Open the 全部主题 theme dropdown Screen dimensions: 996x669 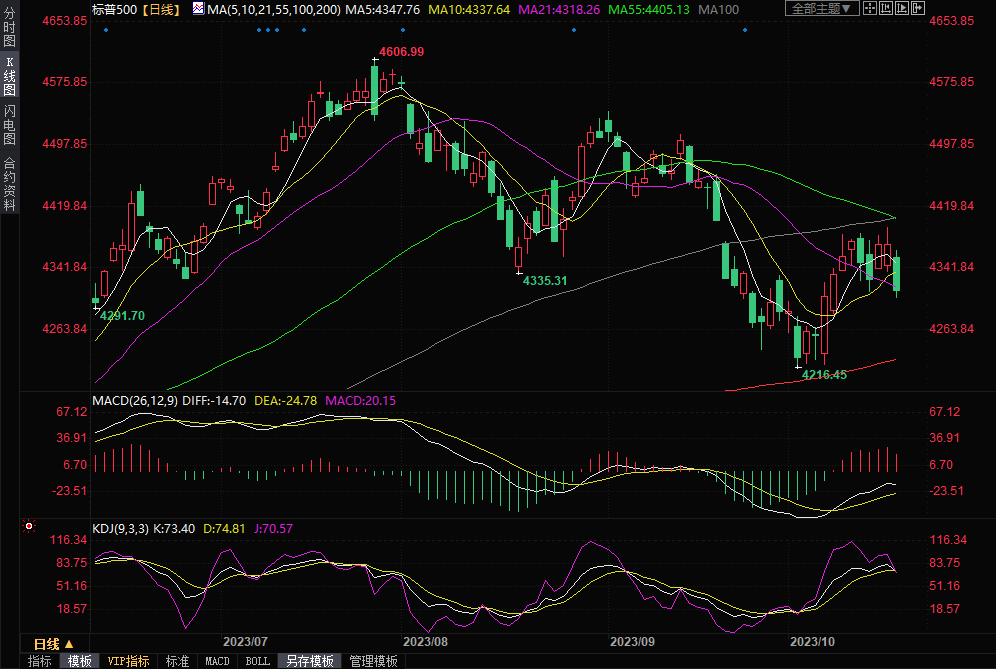(x=822, y=9)
